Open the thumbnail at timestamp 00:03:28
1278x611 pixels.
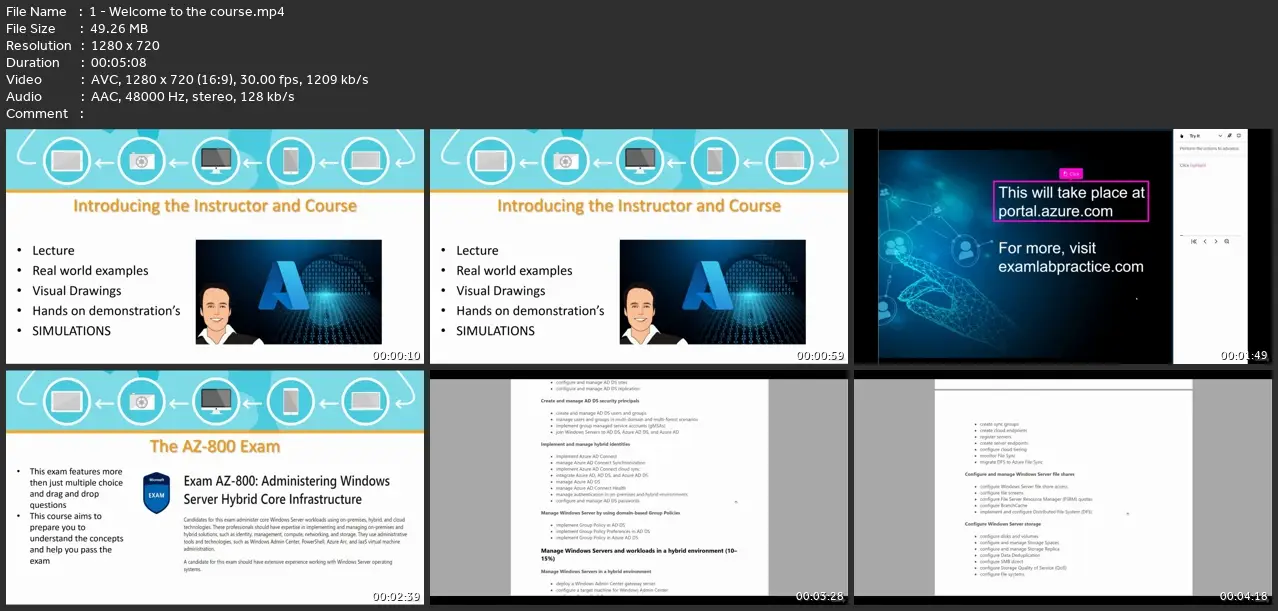coord(639,488)
